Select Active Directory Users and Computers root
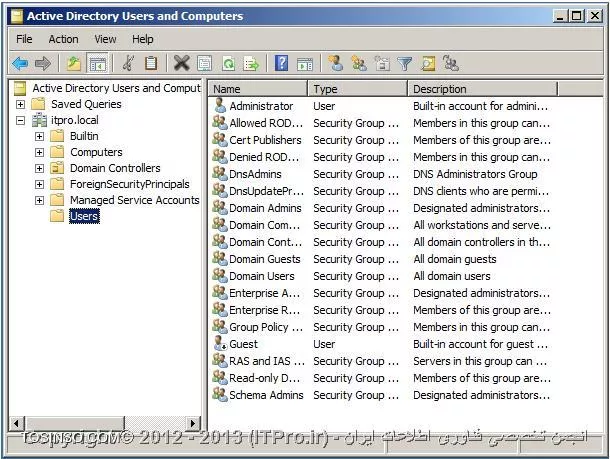Viewport: 610px width, 459px height. click(x=116, y=88)
